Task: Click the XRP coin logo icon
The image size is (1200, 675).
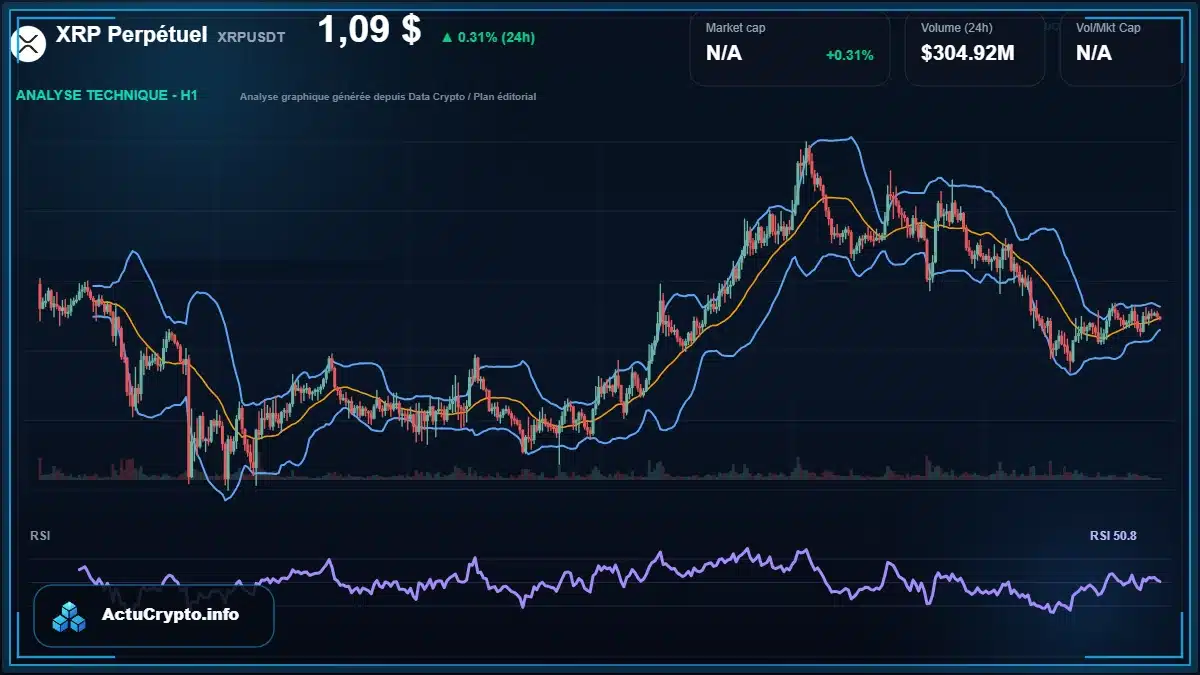Action: click(29, 42)
